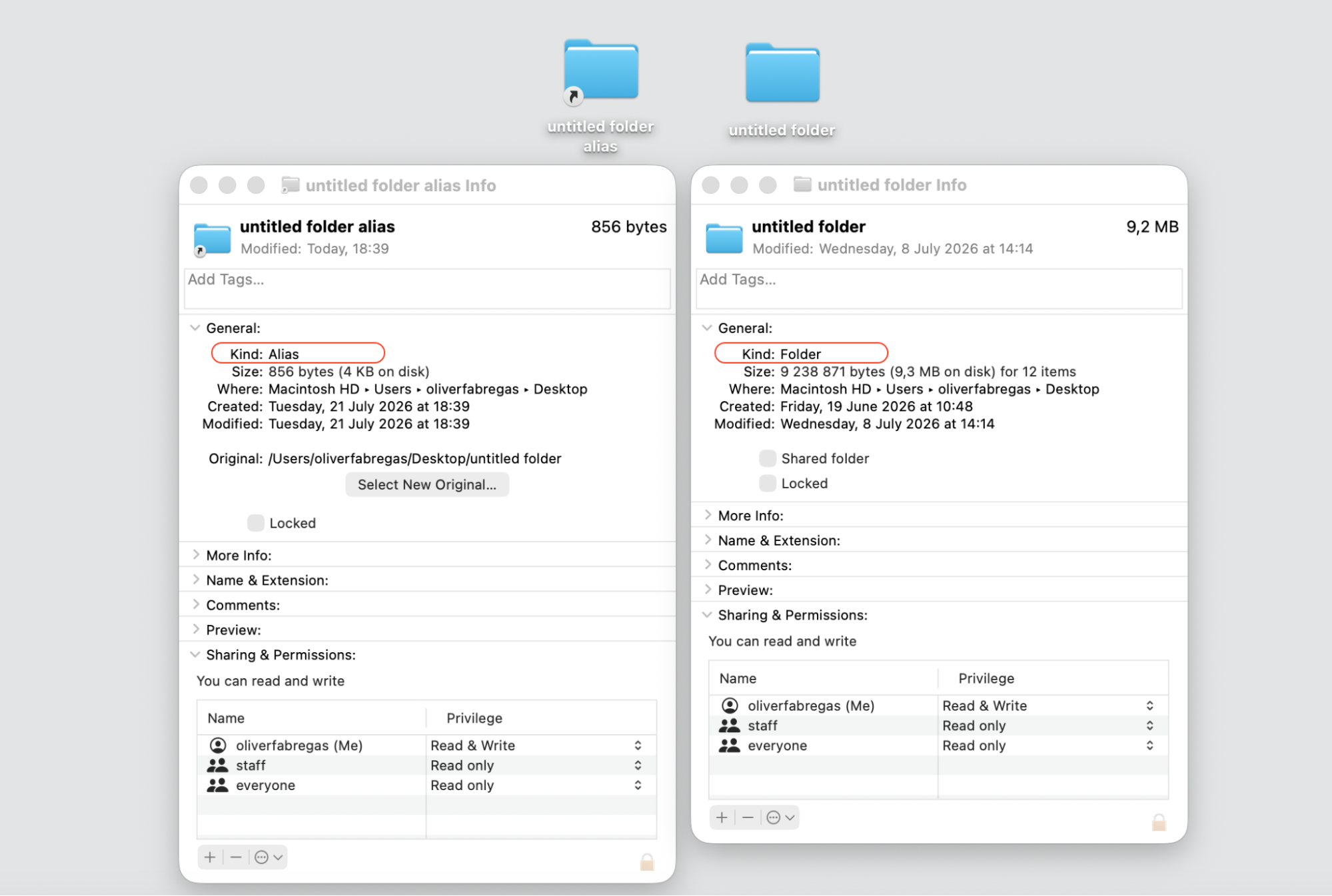Expand Name & Extension in untitled folder Info

pyautogui.click(x=708, y=540)
